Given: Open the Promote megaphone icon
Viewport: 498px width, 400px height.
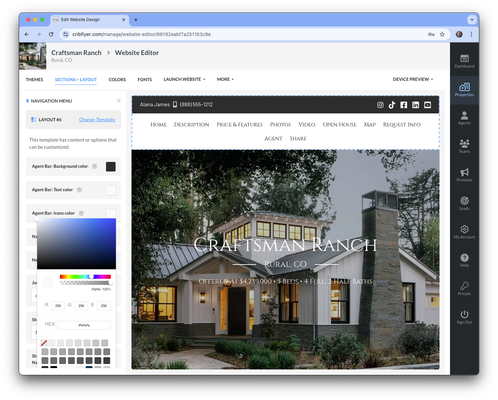Looking at the screenshot, I should click(464, 172).
